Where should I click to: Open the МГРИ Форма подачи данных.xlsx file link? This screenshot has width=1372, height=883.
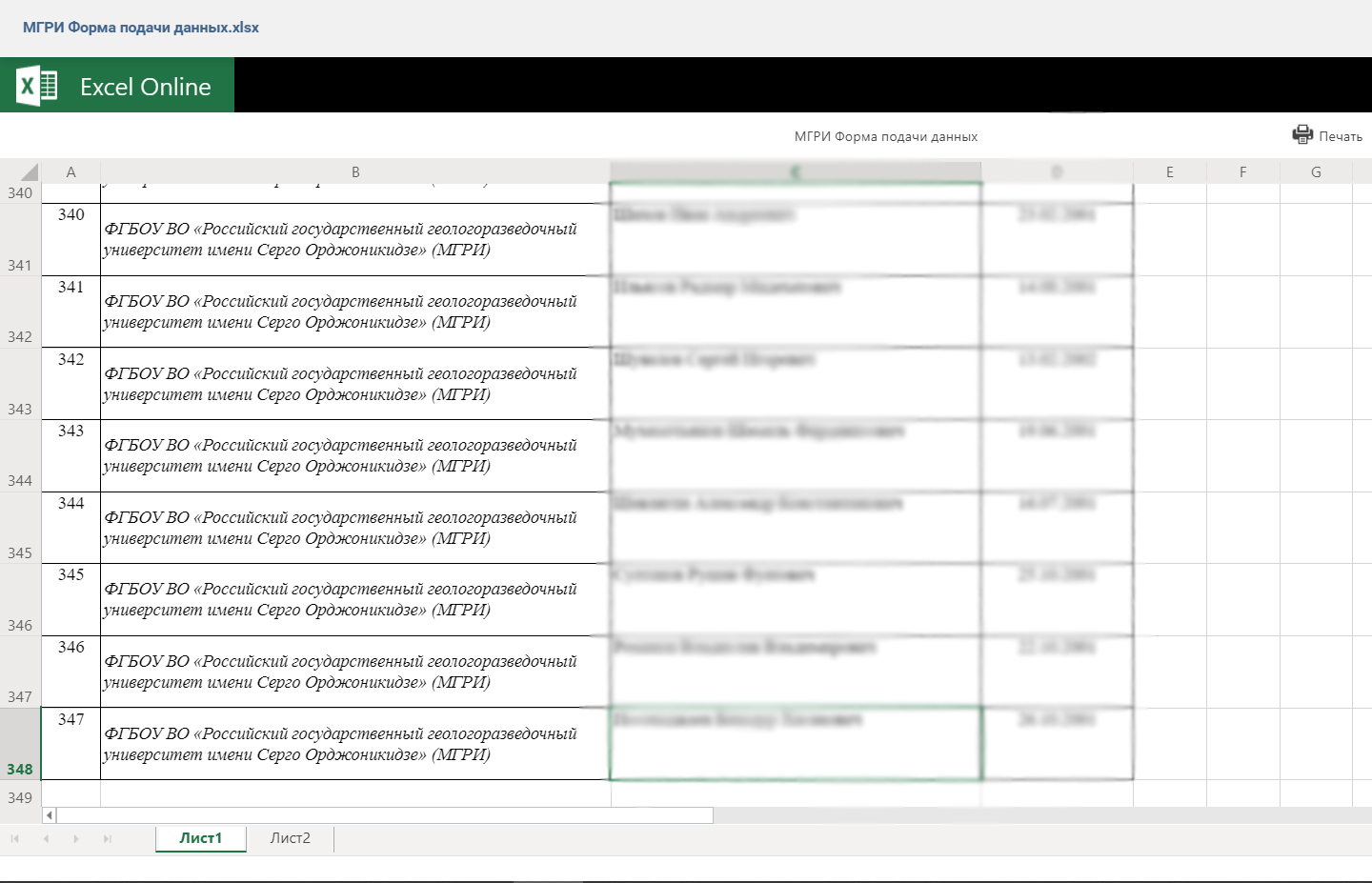pyautogui.click(x=141, y=28)
